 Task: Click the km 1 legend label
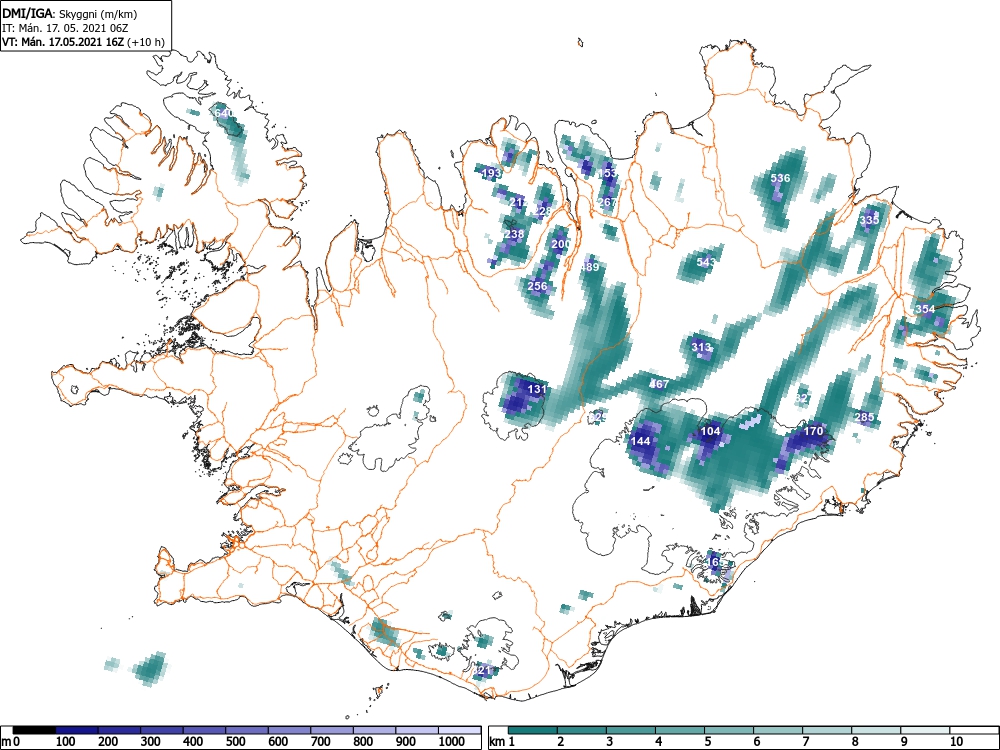pyautogui.click(x=502, y=741)
